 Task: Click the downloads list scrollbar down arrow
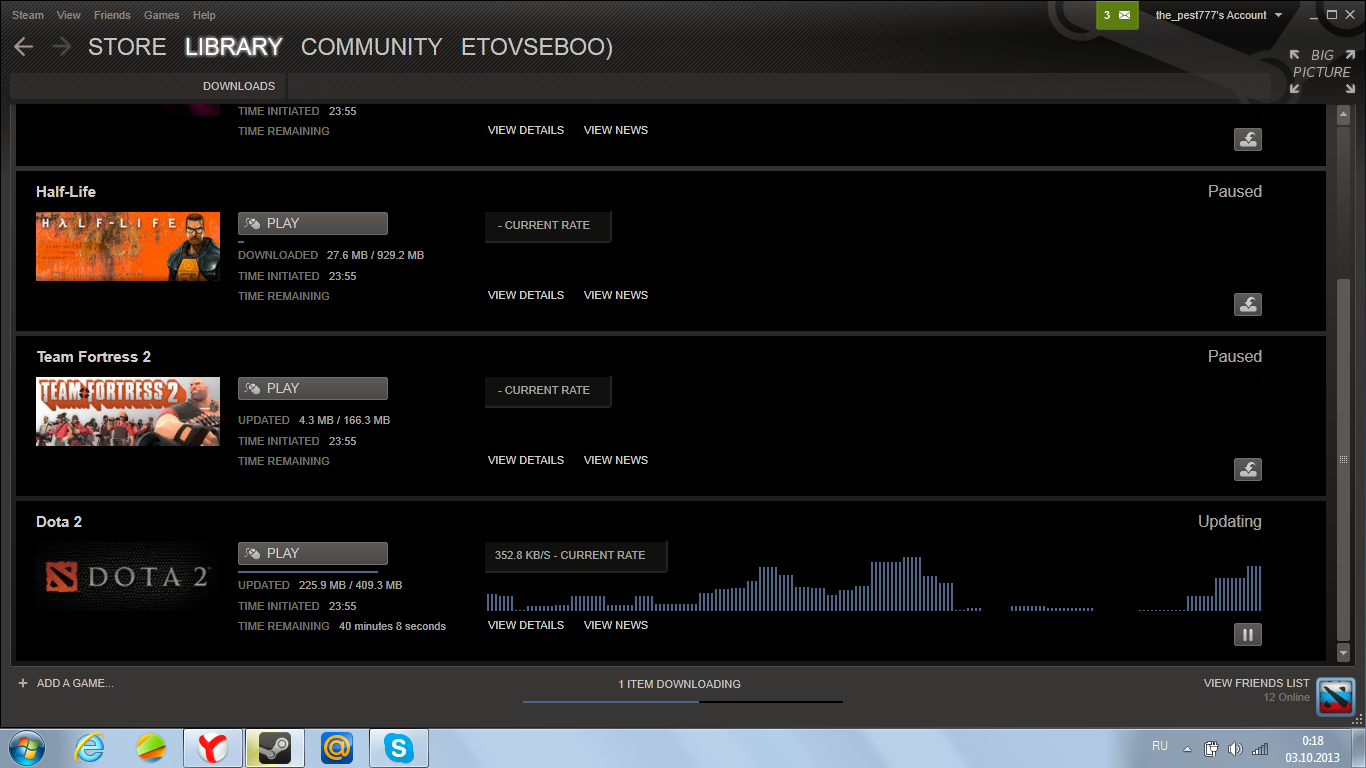coord(1344,652)
